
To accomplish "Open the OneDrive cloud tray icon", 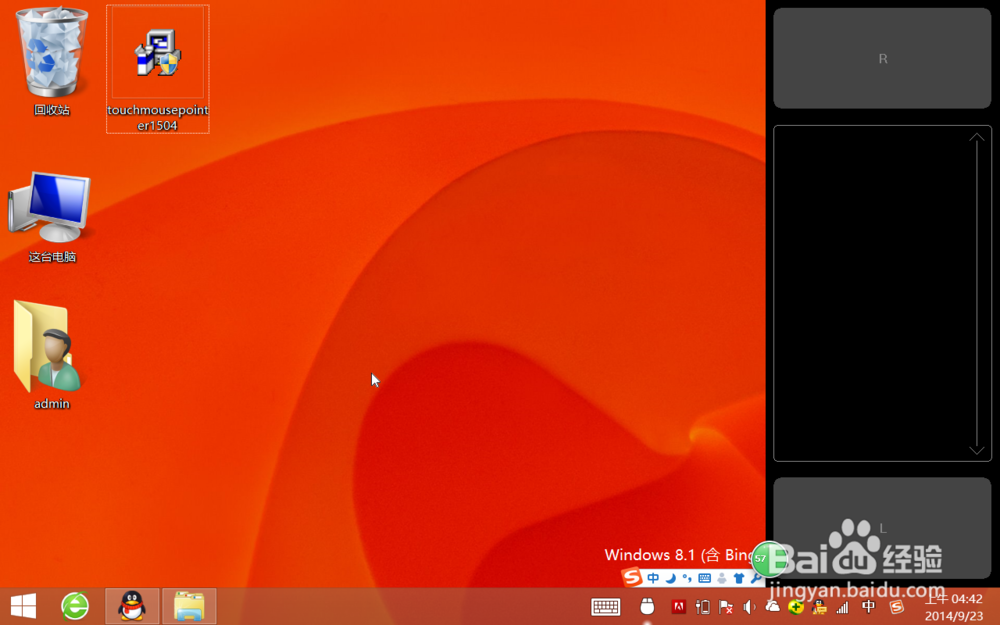I will click(772, 607).
